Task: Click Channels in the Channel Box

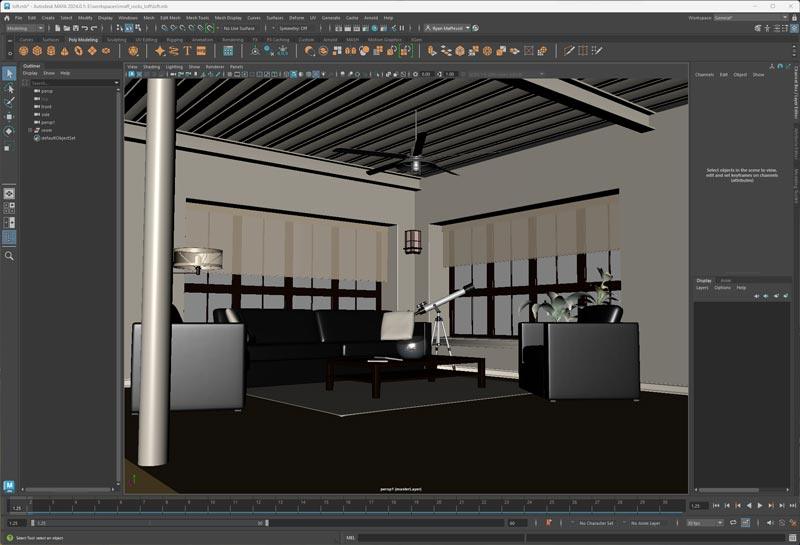Action: (x=704, y=74)
